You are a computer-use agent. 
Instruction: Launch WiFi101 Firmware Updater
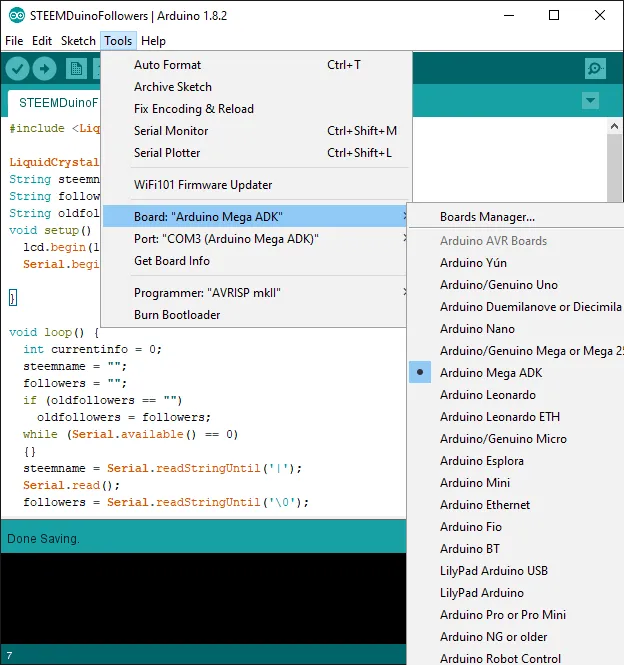(x=256, y=185)
